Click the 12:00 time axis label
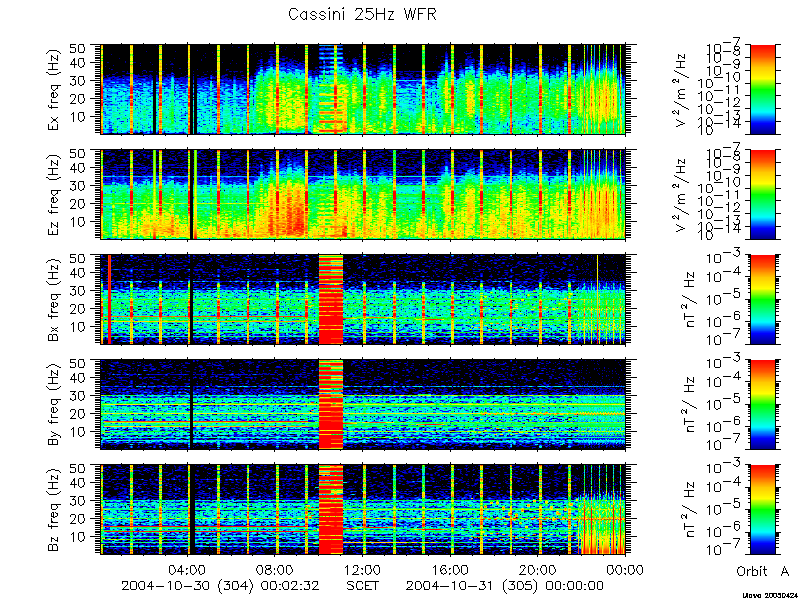 [363, 570]
